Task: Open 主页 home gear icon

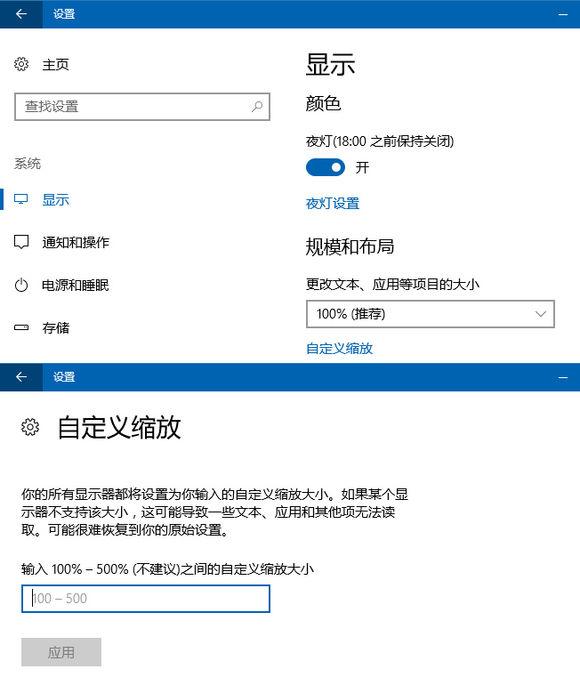Action: pos(21,64)
